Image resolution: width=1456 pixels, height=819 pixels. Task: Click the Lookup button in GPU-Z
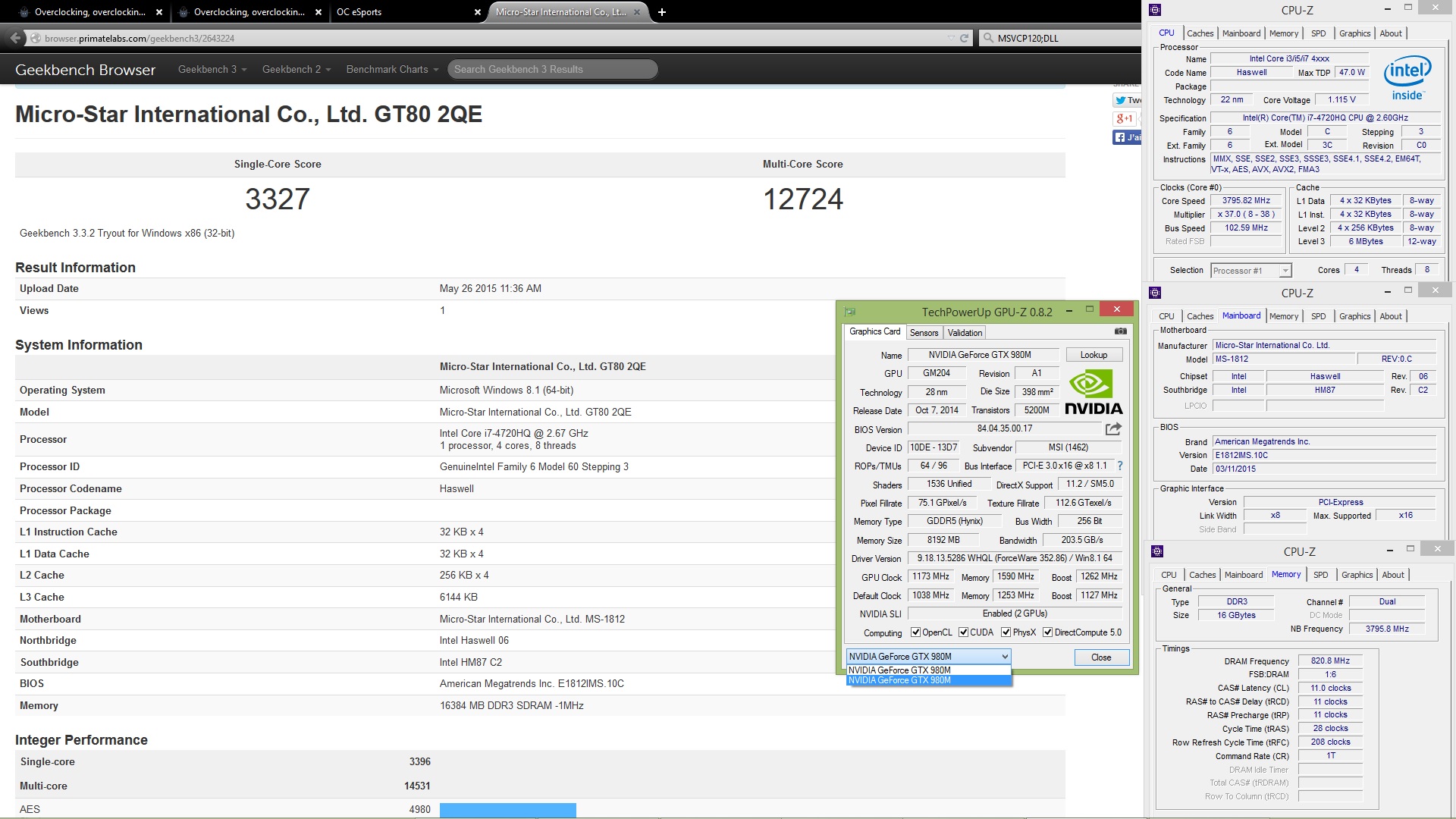click(x=1094, y=355)
